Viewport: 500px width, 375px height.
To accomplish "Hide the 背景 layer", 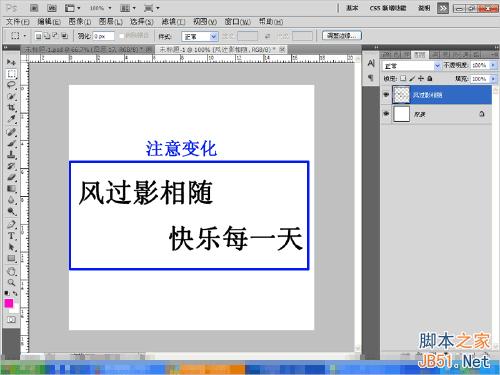I will click(x=386, y=114).
